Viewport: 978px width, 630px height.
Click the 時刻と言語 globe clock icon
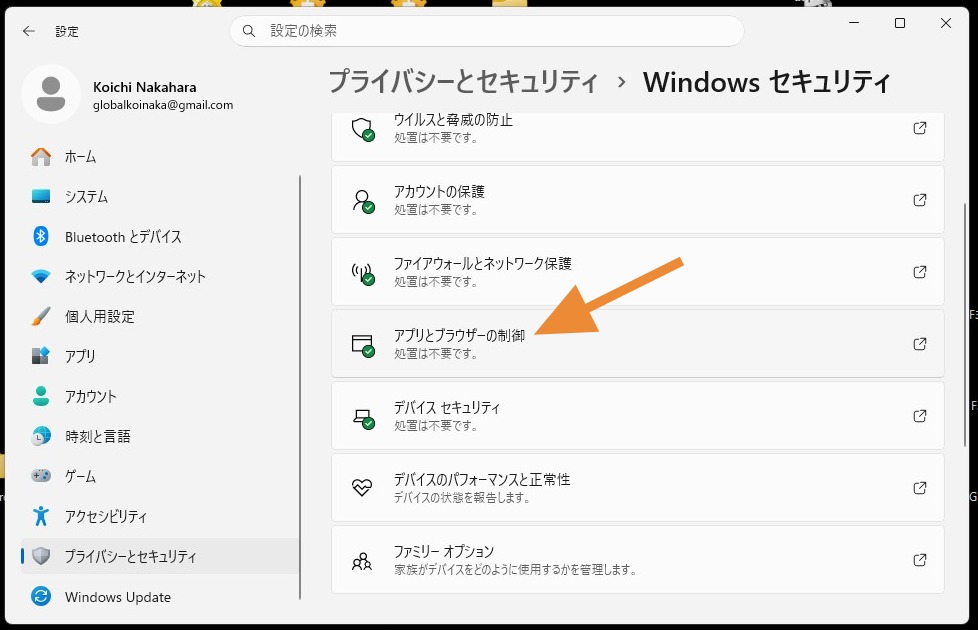tap(41, 436)
